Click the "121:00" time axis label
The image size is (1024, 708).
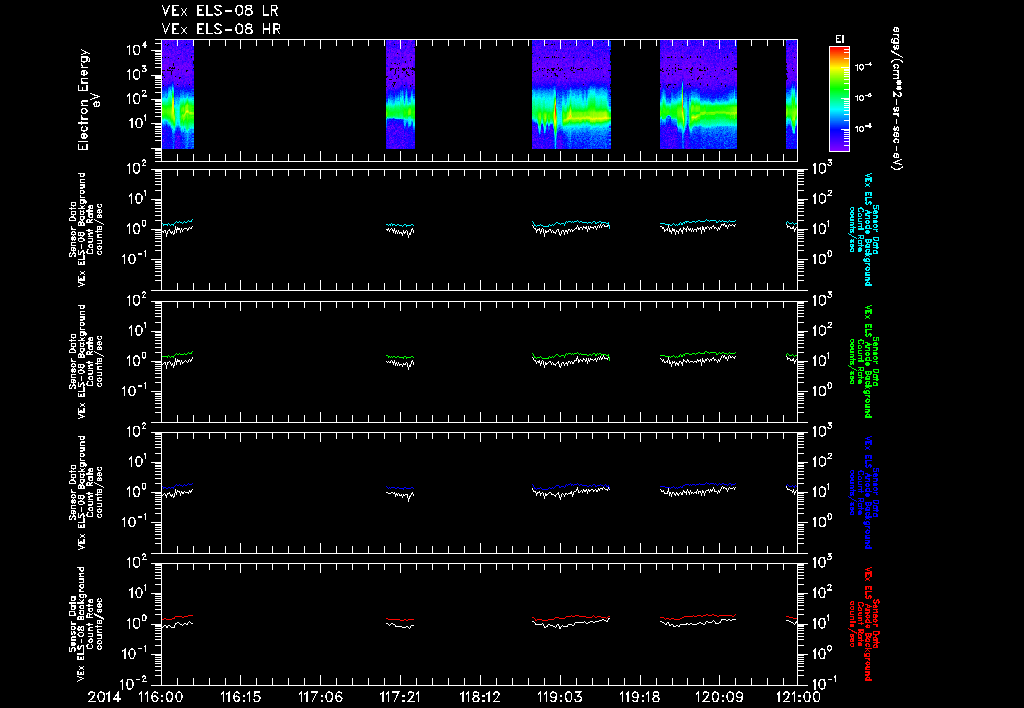click(797, 697)
